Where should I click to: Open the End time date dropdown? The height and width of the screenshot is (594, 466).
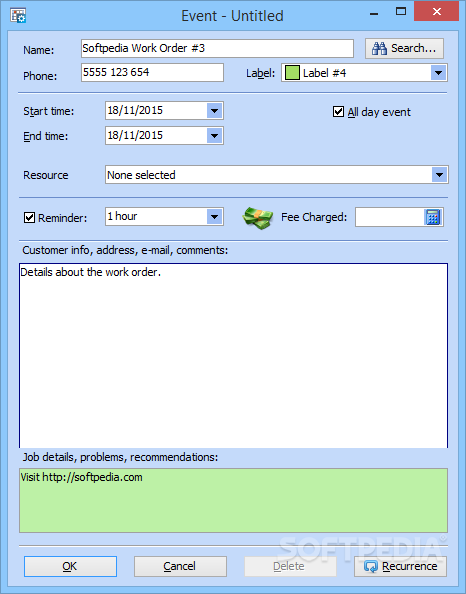tap(214, 136)
